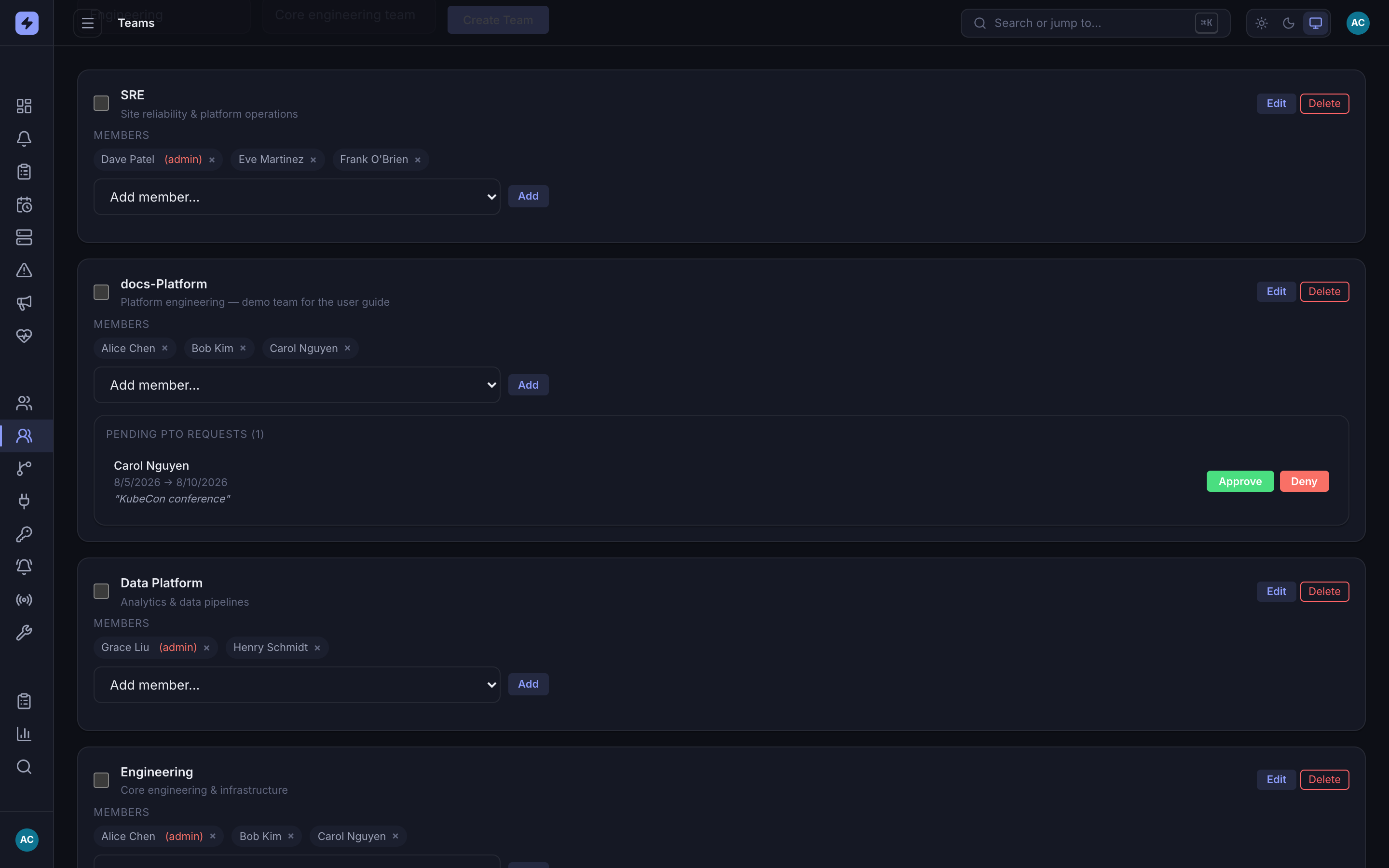
Task: Approve Carol Nguyen's PTO request
Action: click(1240, 482)
